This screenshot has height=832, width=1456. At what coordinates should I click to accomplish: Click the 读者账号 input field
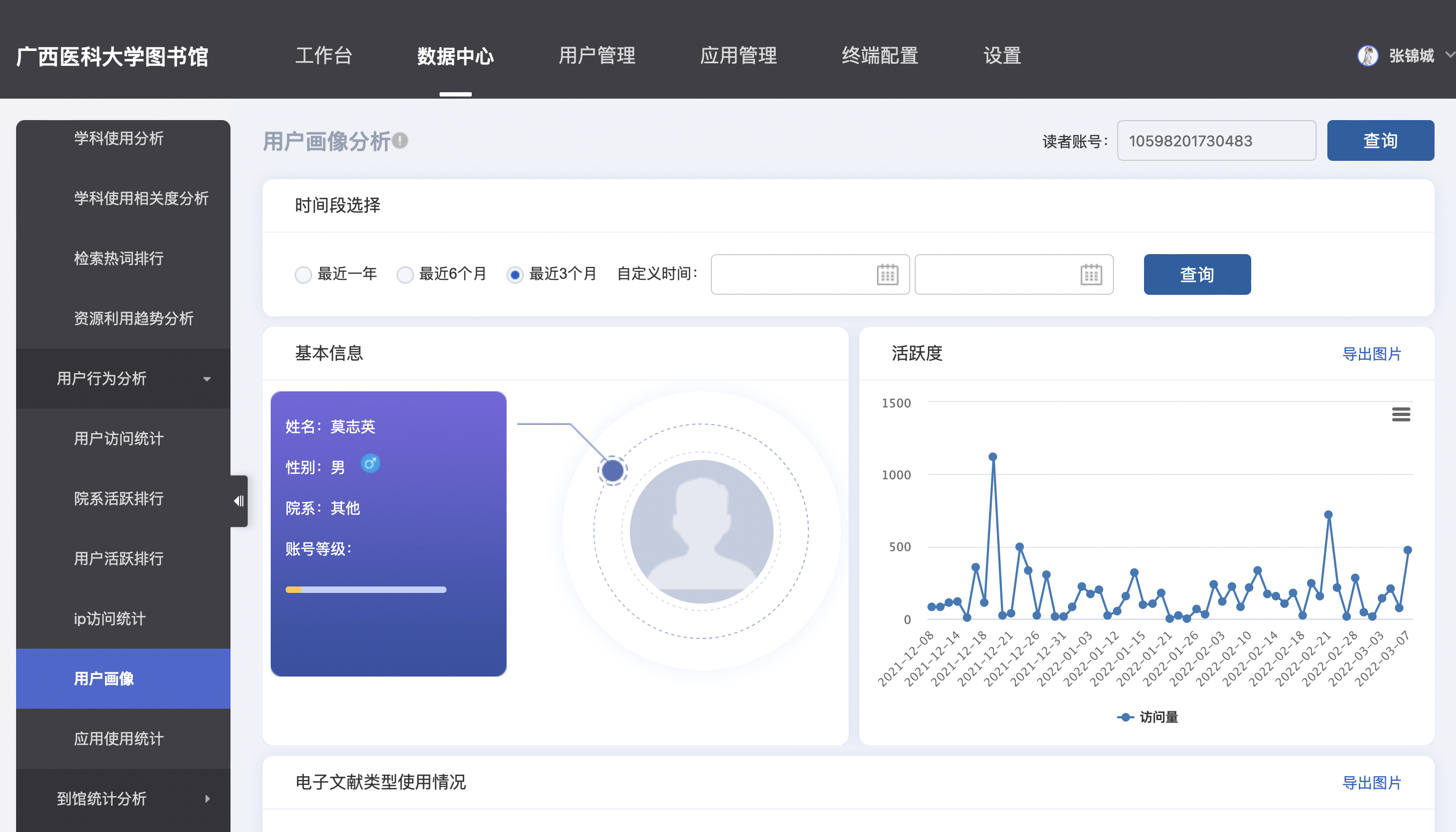click(x=1216, y=140)
